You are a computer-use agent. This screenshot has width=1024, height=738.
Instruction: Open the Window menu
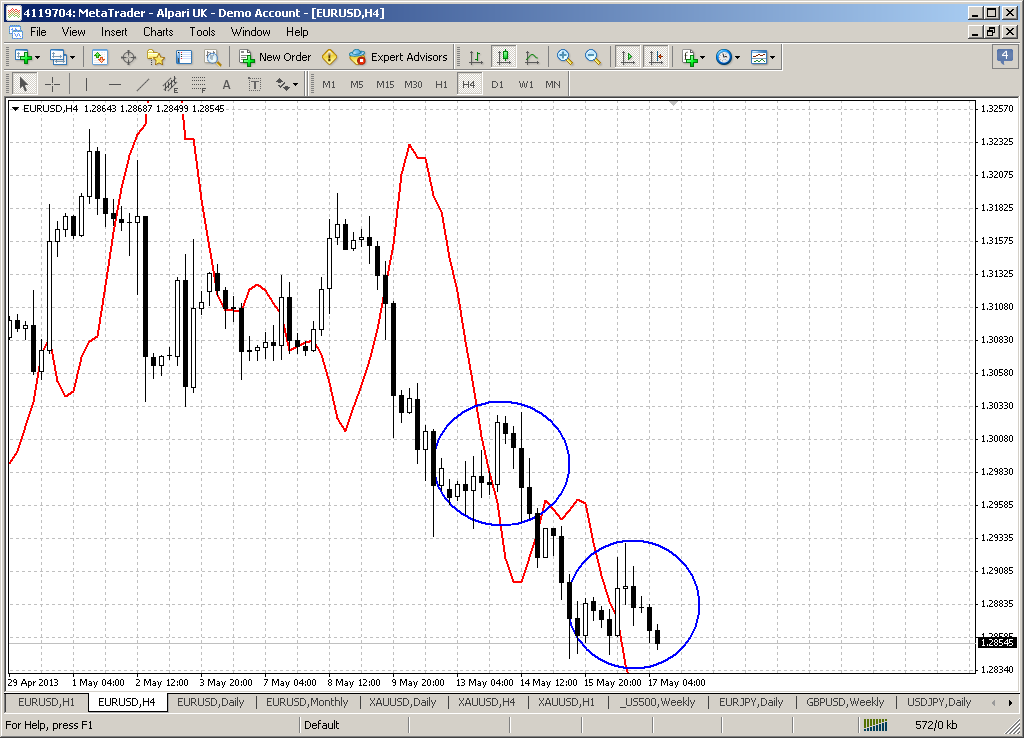click(x=250, y=32)
